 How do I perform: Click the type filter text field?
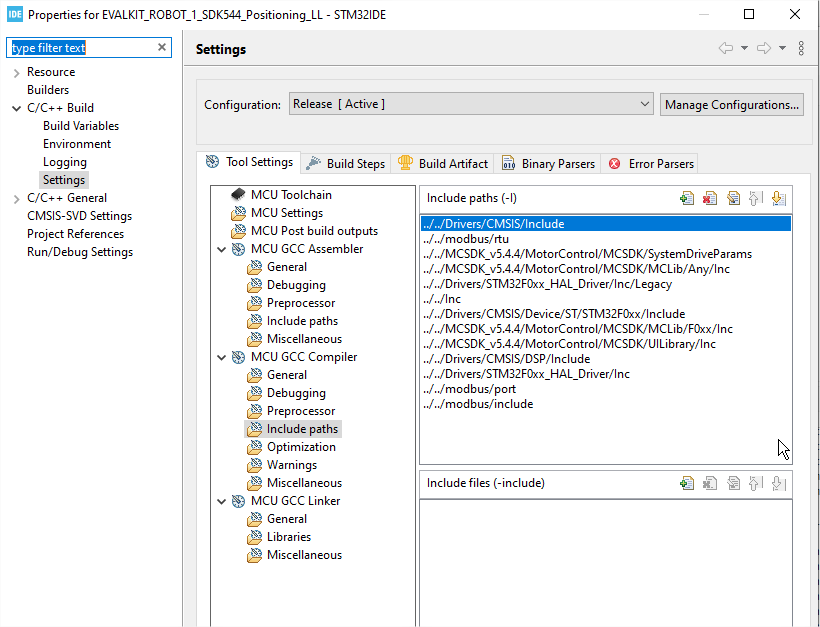[80, 48]
